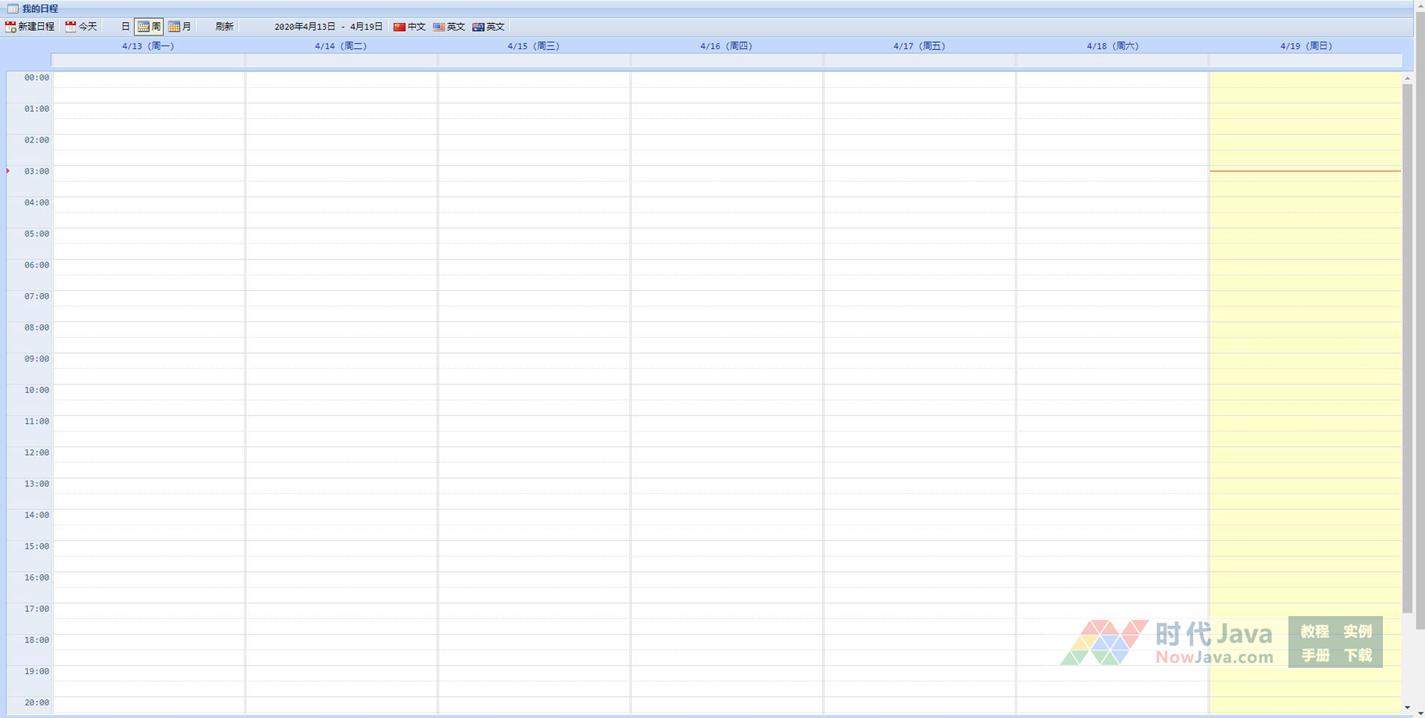The image size is (1425, 718).
Task: Click the 今天 (today) calendar icon
Action: click(71, 27)
